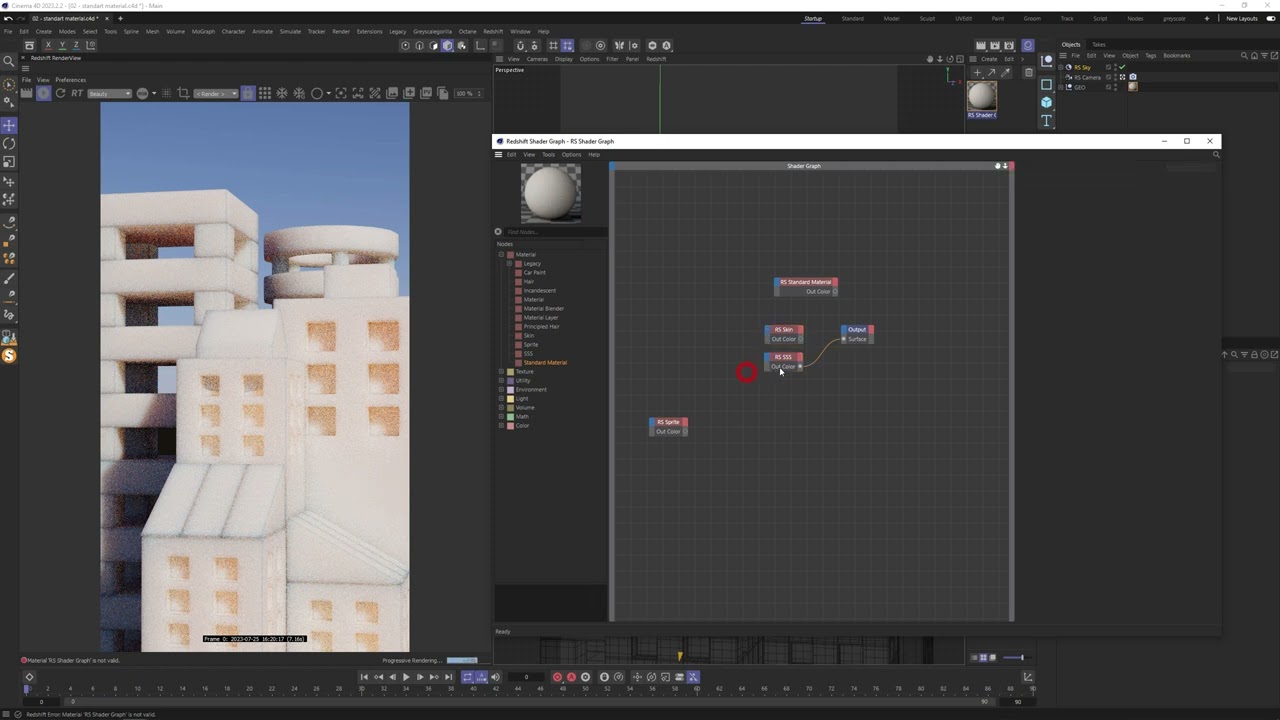The height and width of the screenshot is (720, 1280).
Task: Click the Text tool T icon
Action: coord(1046,121)
